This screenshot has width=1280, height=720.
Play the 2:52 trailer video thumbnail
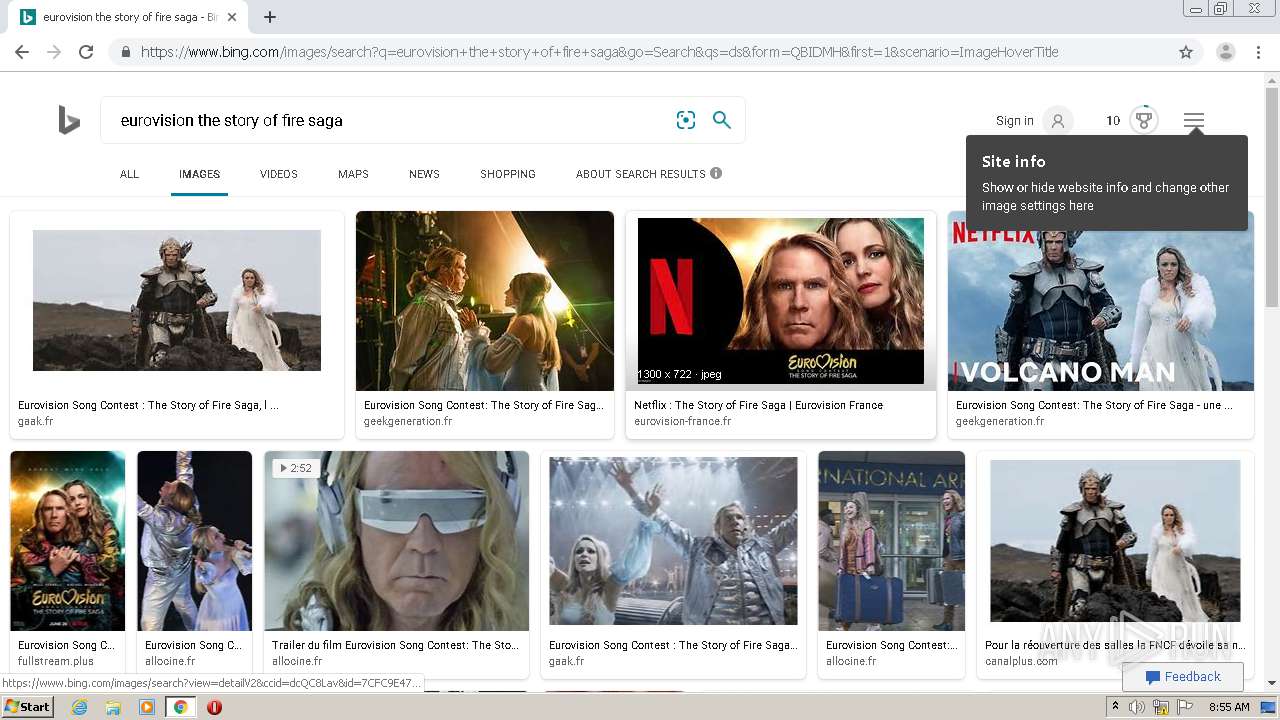coord(397,541)
